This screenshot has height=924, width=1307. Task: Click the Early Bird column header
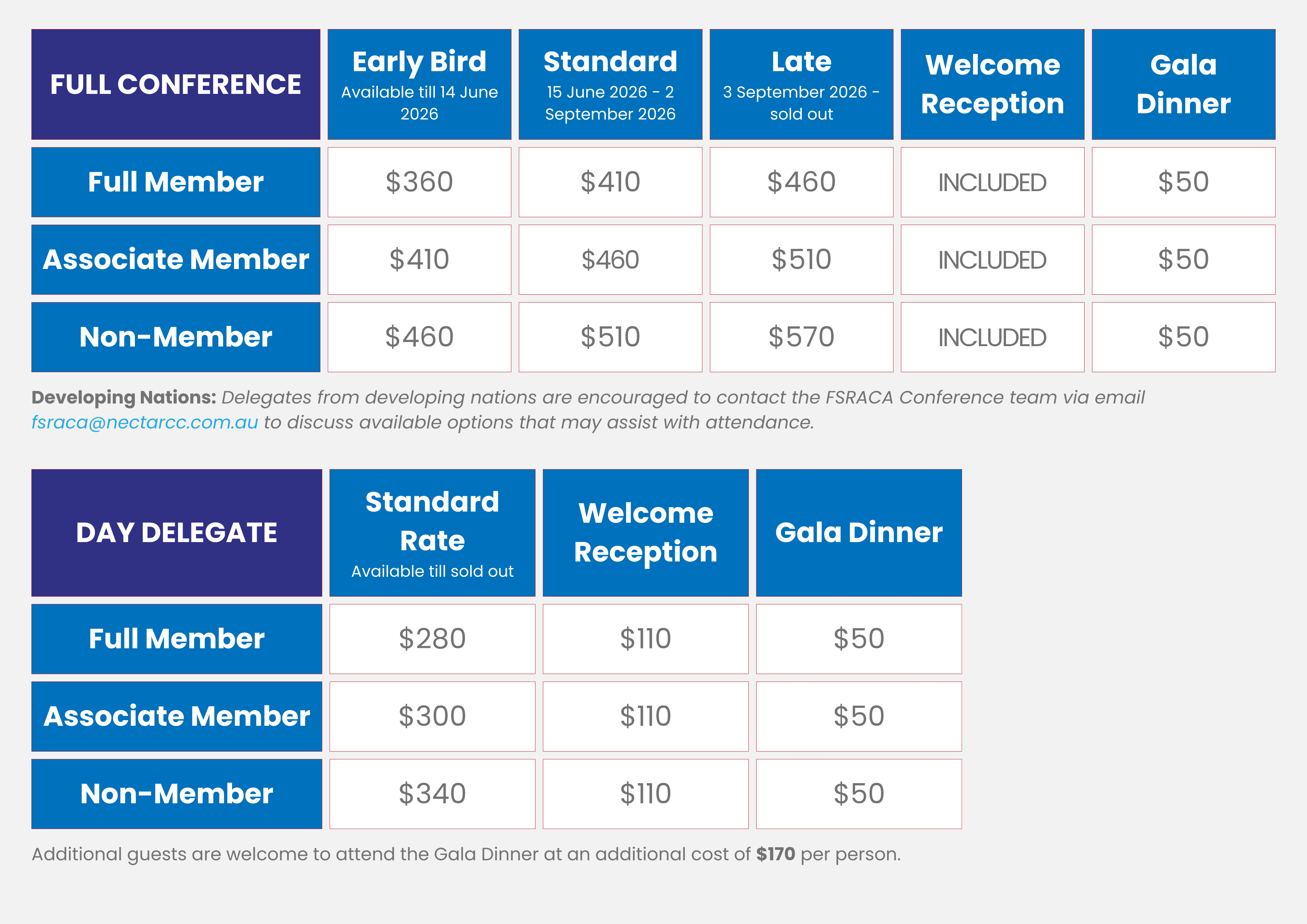click(419, 84)
